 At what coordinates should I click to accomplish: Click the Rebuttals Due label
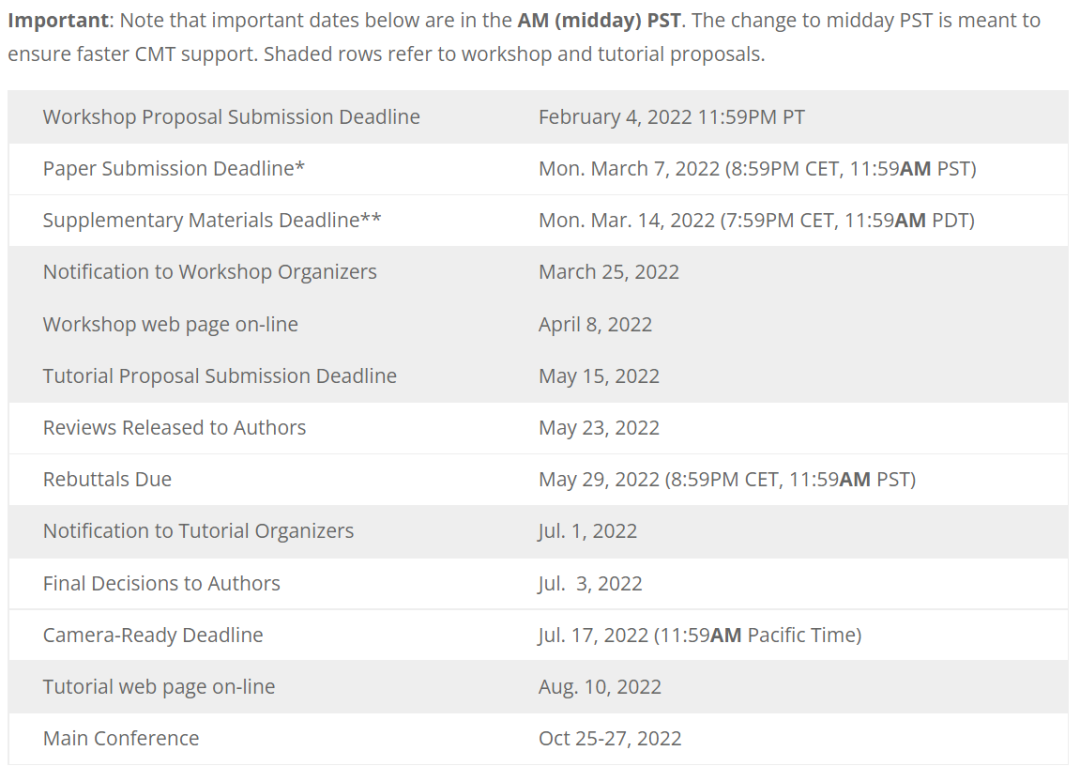pos(107,480)
